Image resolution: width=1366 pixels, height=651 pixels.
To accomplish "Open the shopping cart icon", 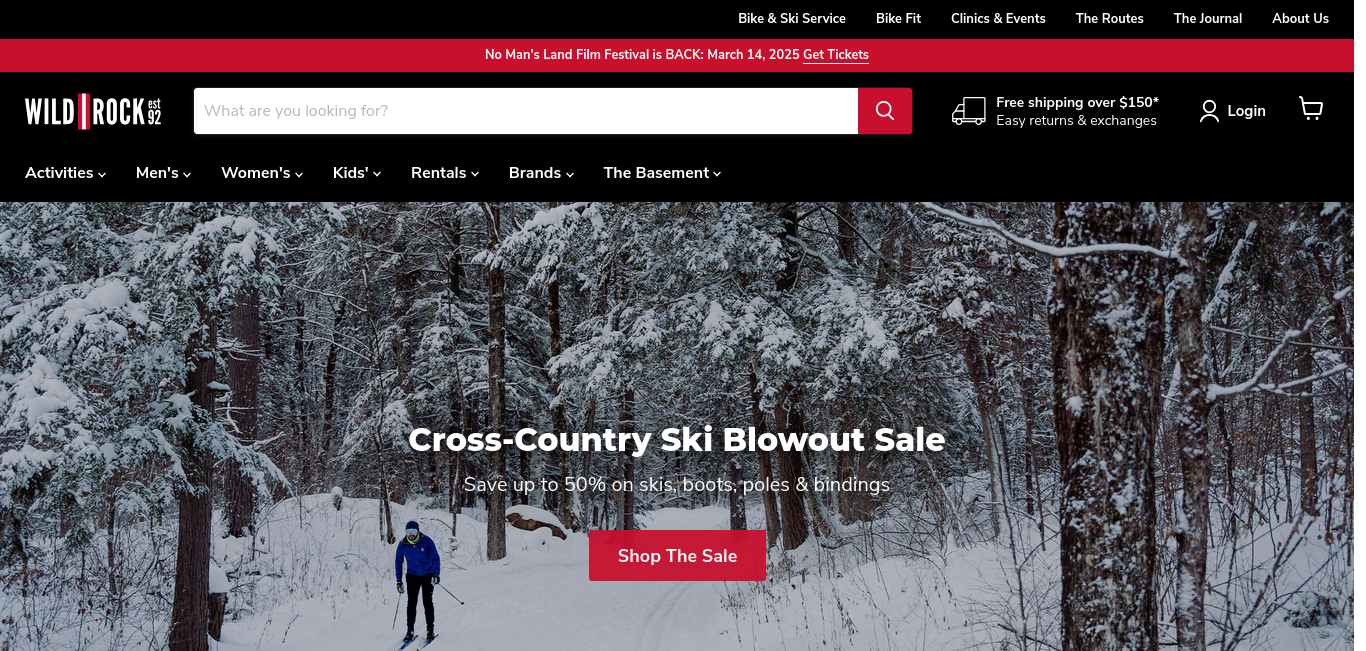I will pos(1311,109).
